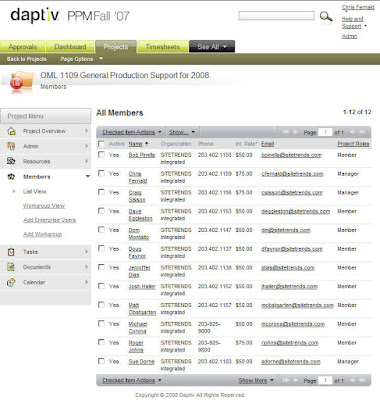
Task: Switch to the Projects tab
Action: click(116, 47)
